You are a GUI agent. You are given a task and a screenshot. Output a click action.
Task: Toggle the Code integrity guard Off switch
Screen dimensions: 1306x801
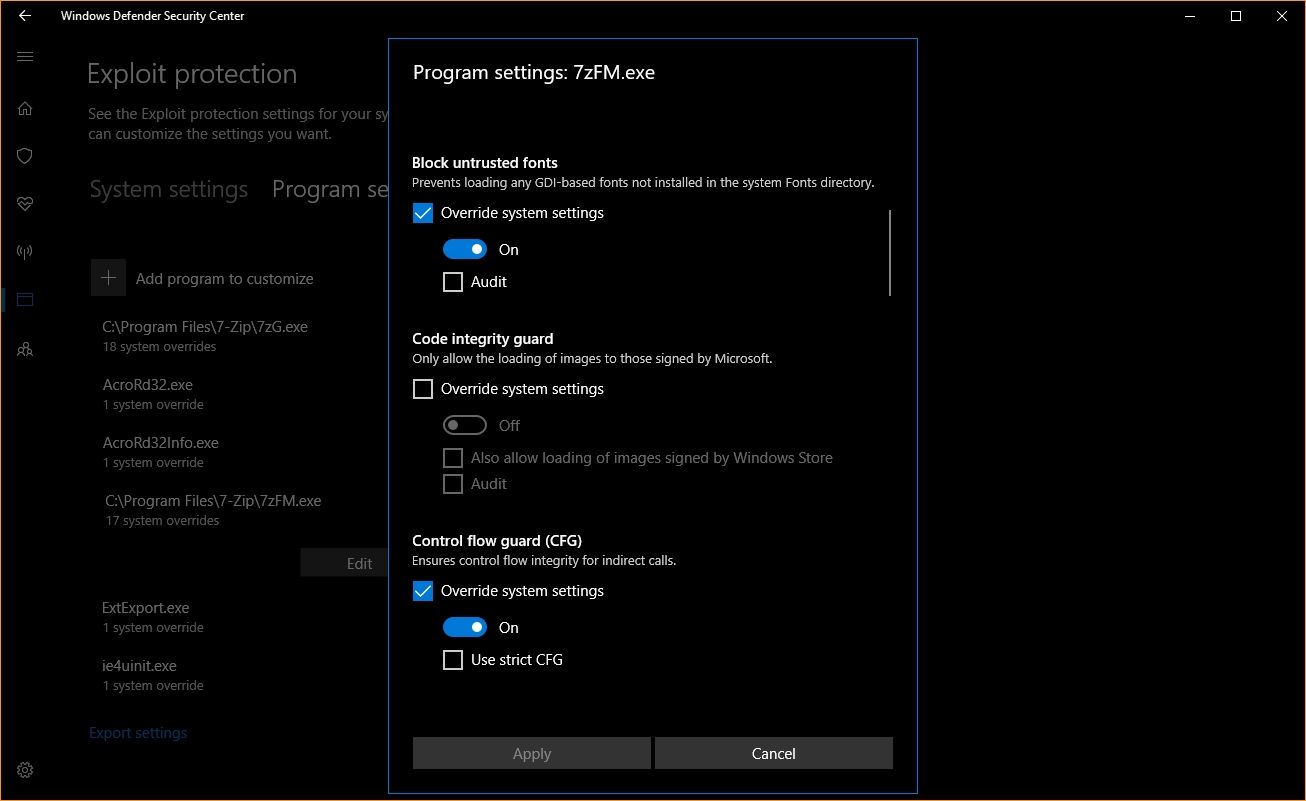pyautogui.click(x=465, y=426)
